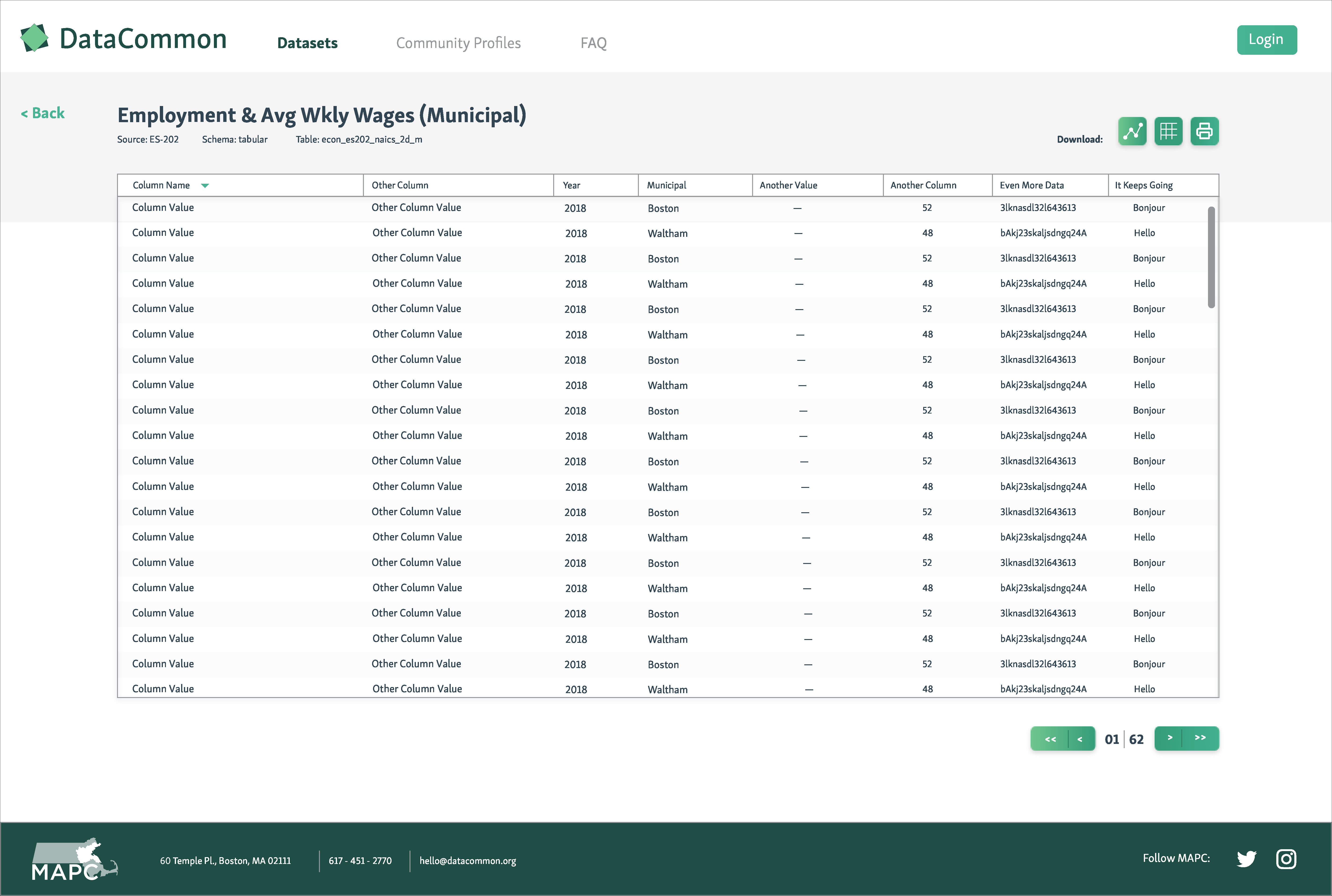Click the print icon button
The width and height of the screenshot is (1332, 896).
coord(1204,132)
